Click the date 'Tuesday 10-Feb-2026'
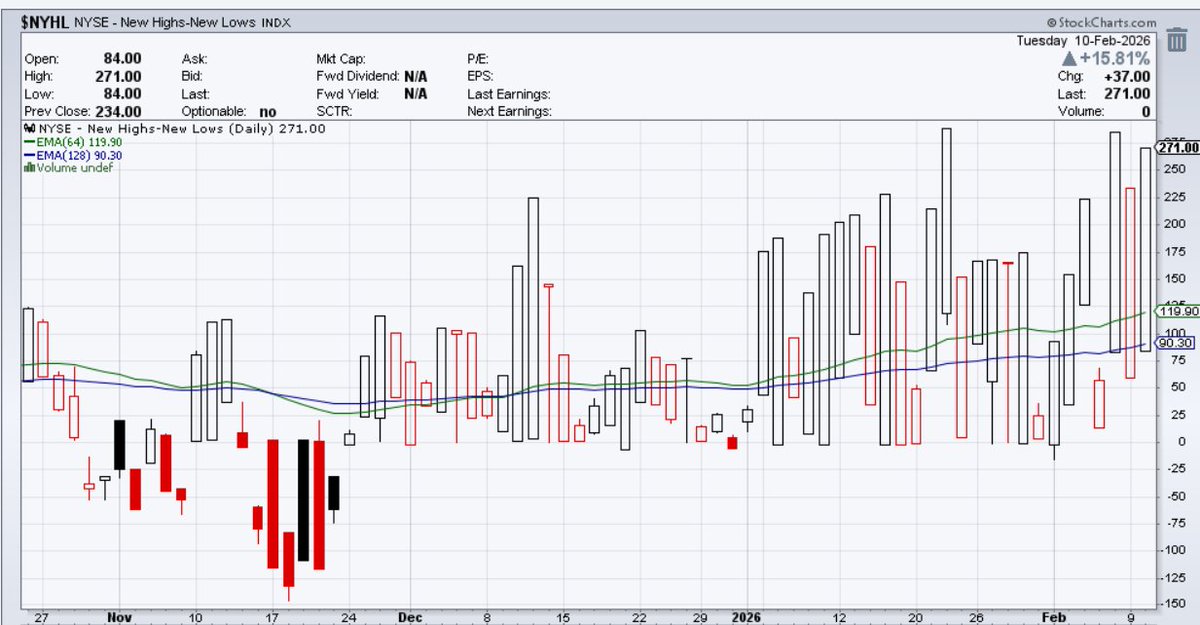This screenshot has height=625, width=1200. pyautogui.click(x=1083, y=41)
